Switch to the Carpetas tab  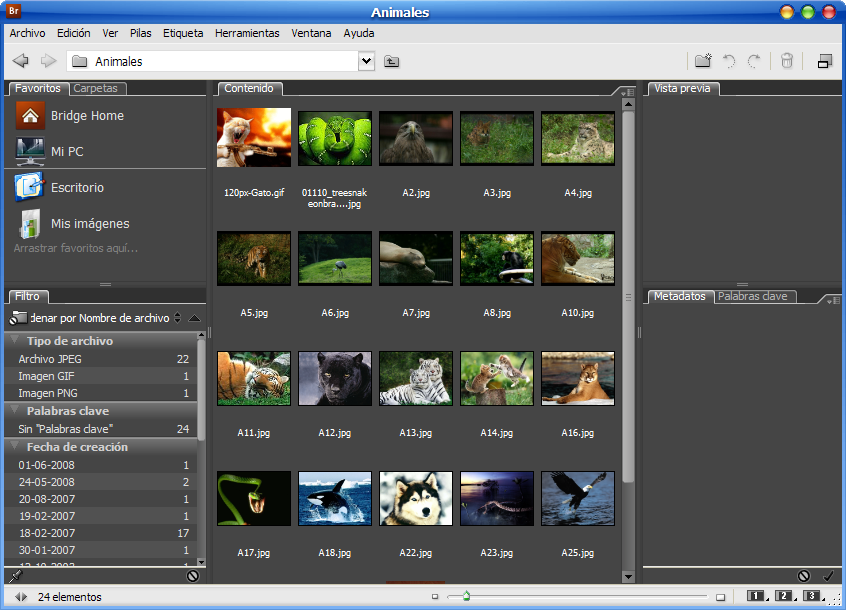coord(95,88)
